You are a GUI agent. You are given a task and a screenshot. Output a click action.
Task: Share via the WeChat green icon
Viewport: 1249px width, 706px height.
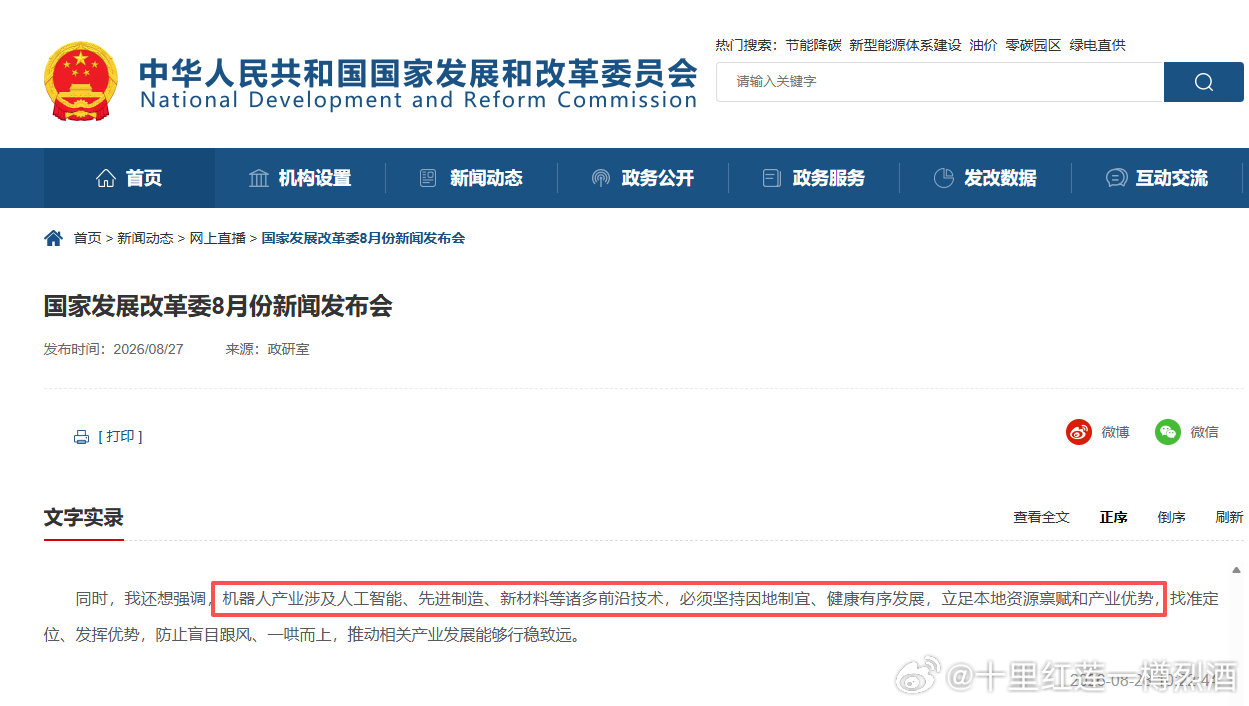point(1168,432)
